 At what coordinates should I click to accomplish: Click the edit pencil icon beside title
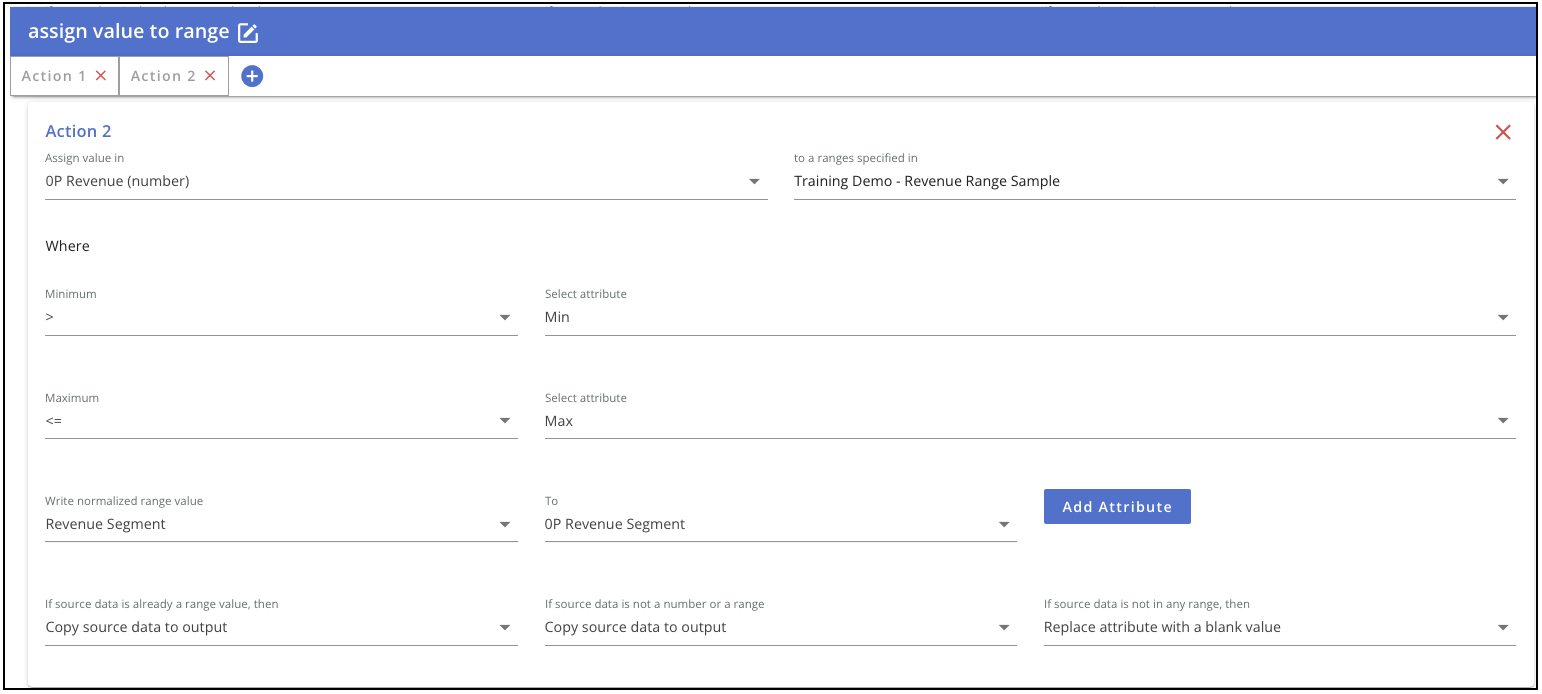click(248, 33)
